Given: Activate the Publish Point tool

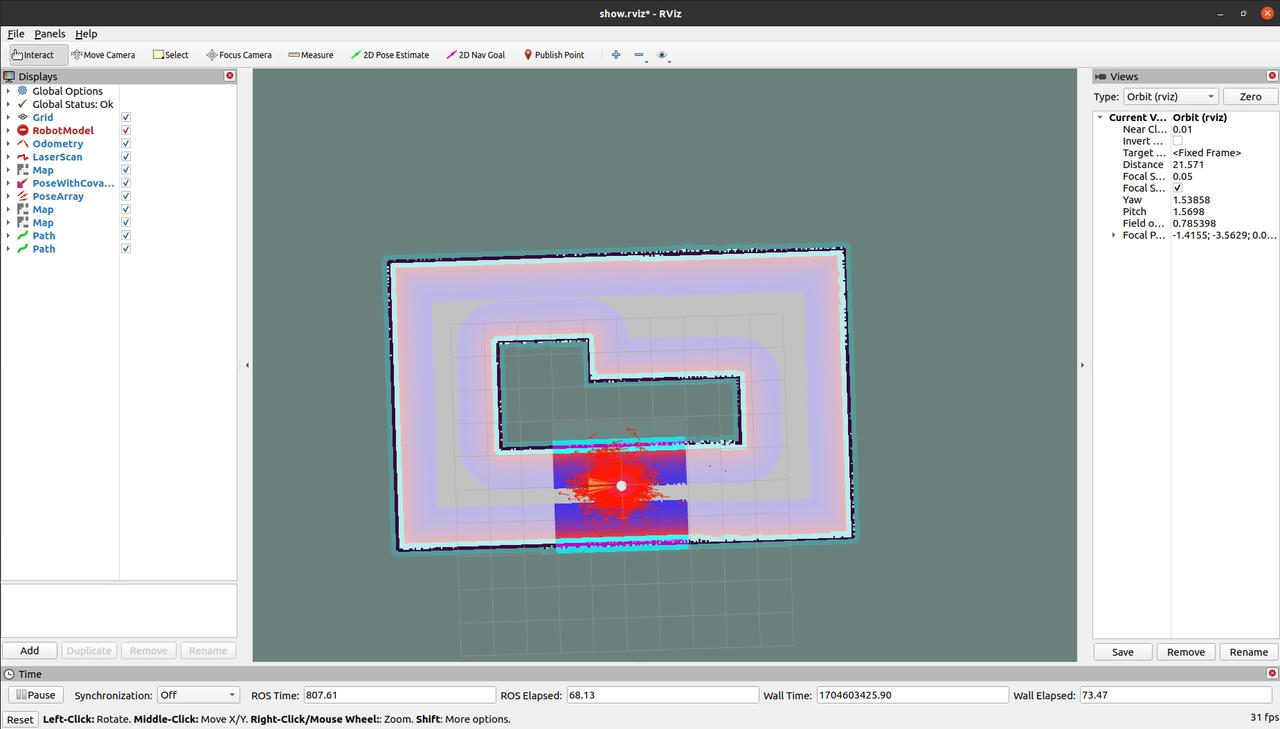Looking at the screenshot, I should [x=554, y=55].
